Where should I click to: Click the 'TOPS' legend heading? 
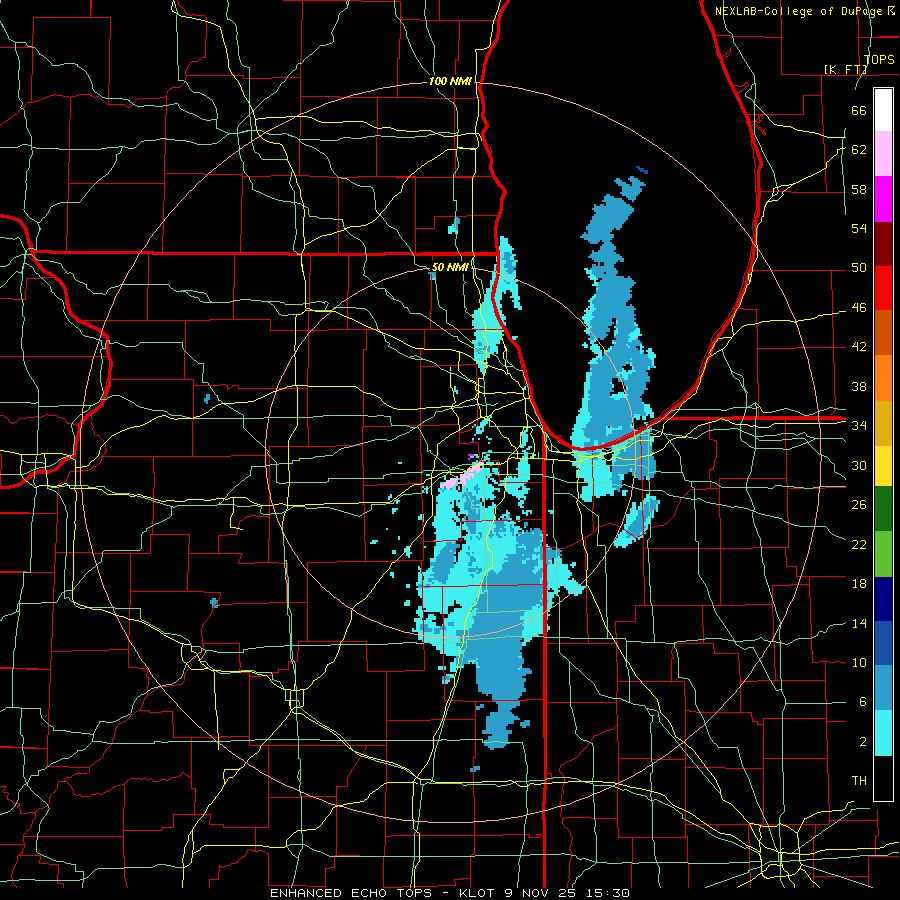click(879, 60)
